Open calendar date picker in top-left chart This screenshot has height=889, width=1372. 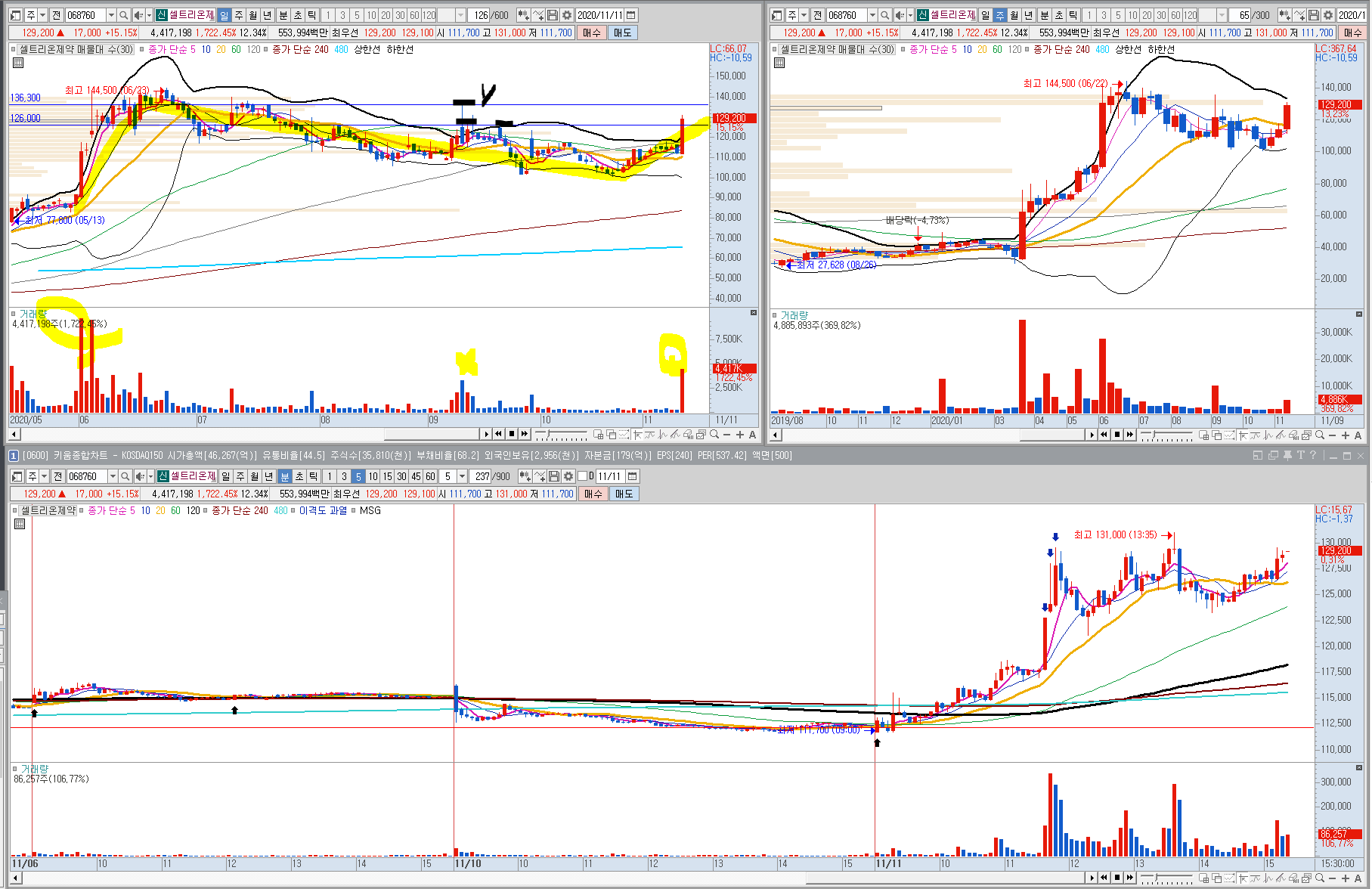631,15
